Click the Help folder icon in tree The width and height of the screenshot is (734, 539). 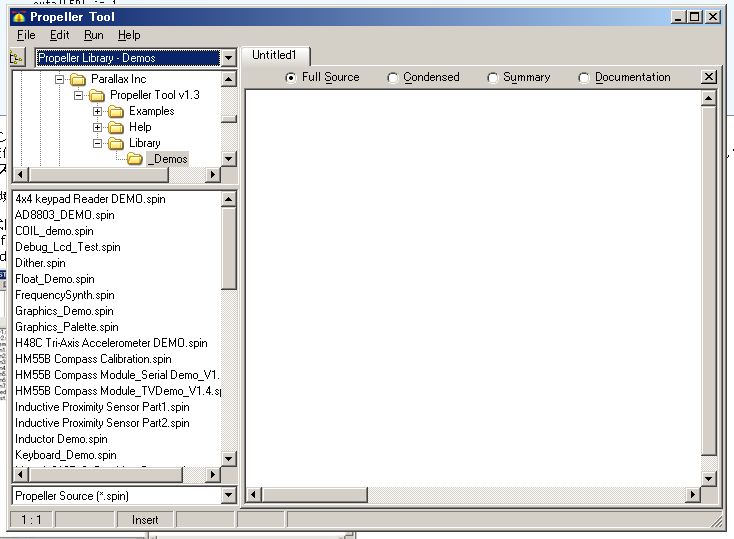116,127
